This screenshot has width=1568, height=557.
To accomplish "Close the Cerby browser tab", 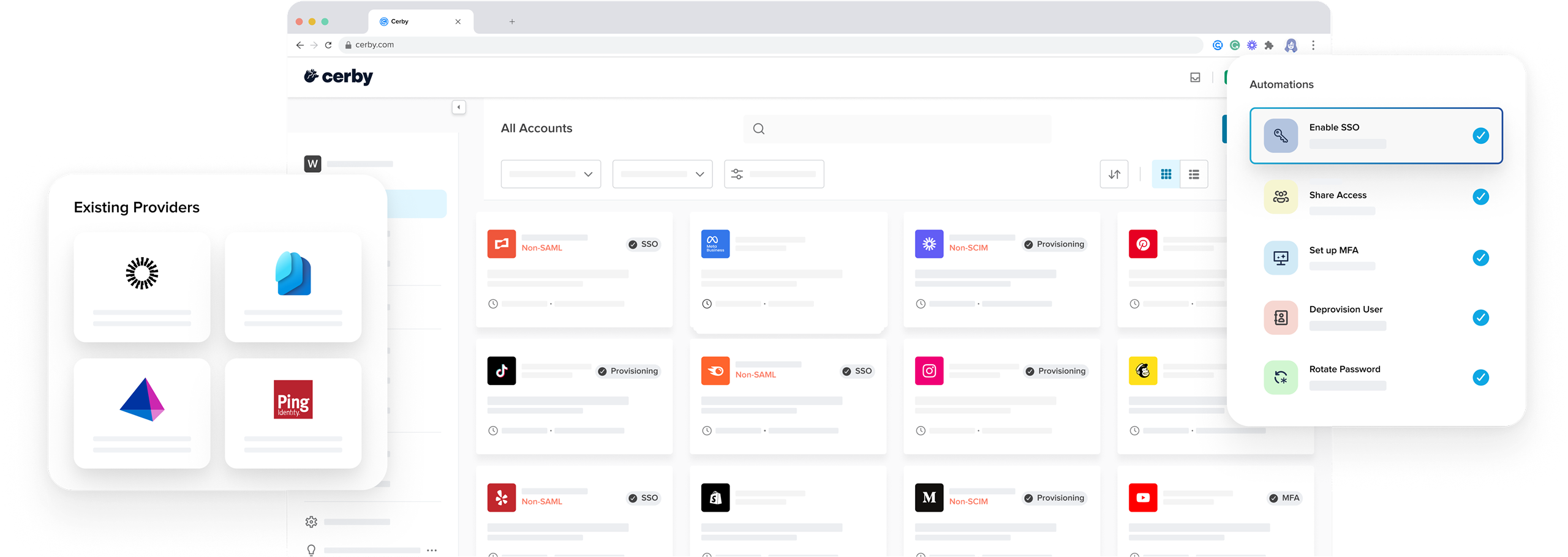I will point(458,21).
